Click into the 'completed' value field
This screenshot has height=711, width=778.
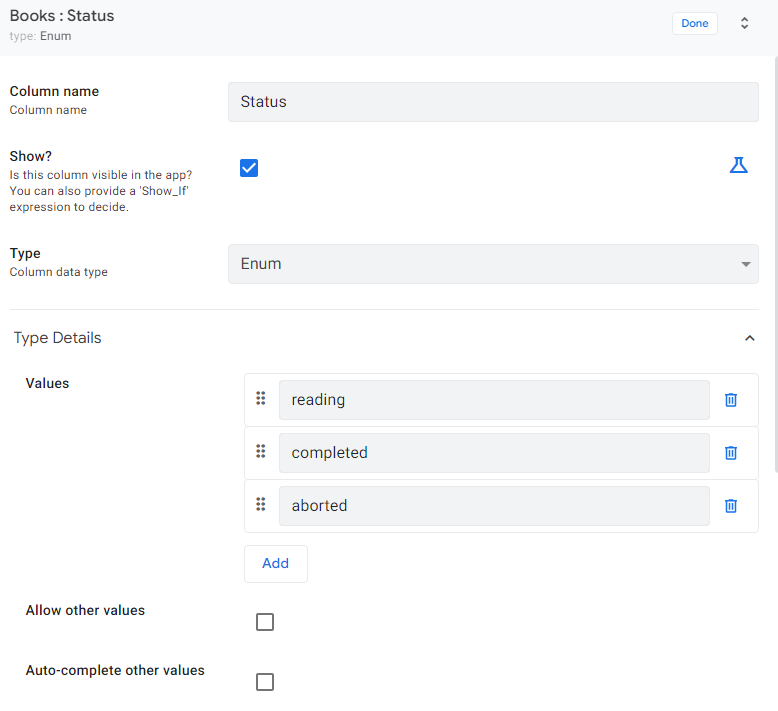point(493,453)
